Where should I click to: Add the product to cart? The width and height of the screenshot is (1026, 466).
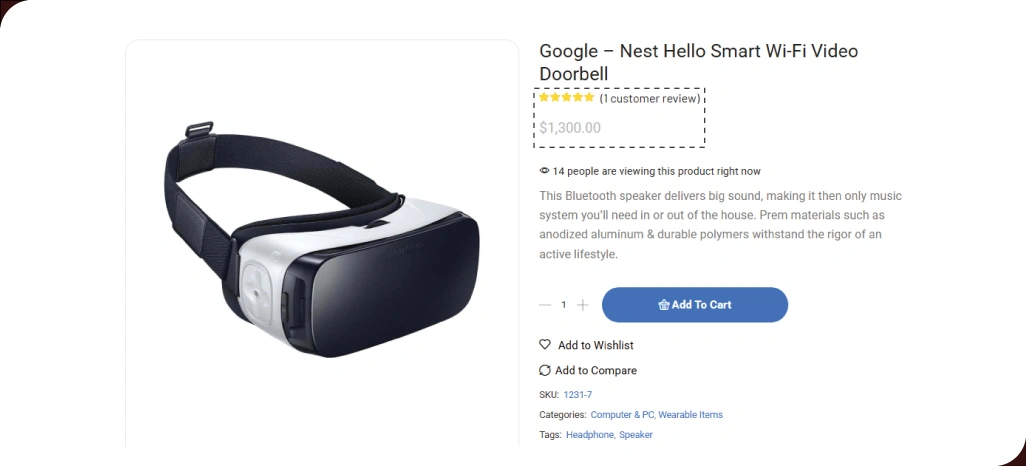click(x=695, y=305)
